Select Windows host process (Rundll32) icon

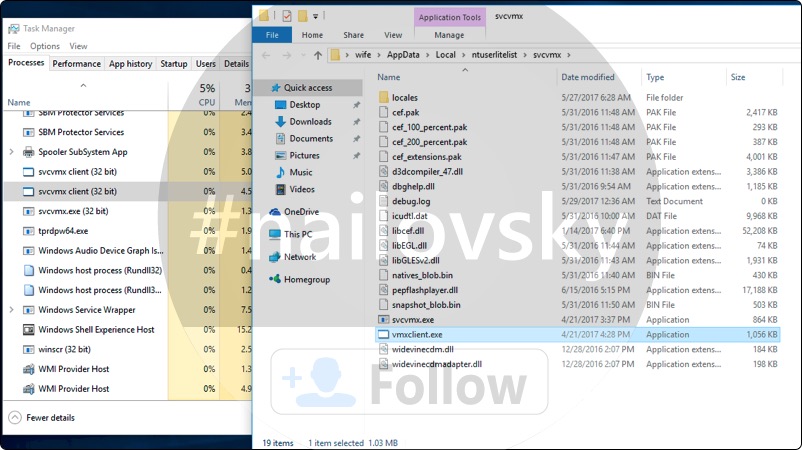point(29,271)
